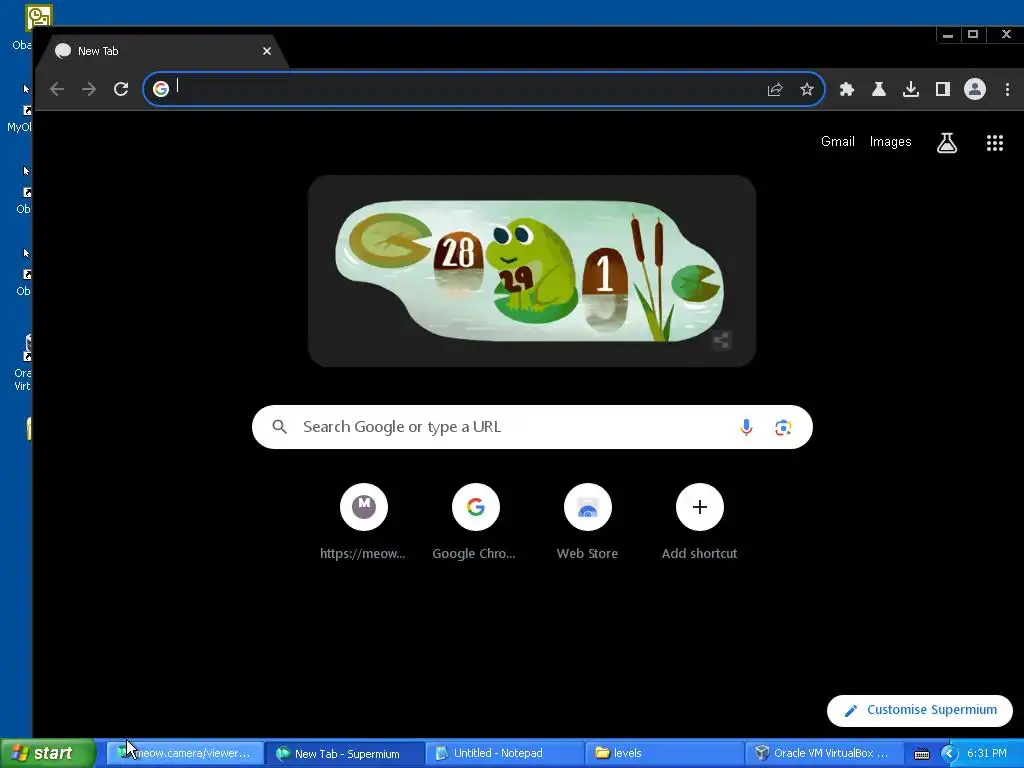Switch to Oracle VM VirtualBox taskbar window

pos(825,753)
